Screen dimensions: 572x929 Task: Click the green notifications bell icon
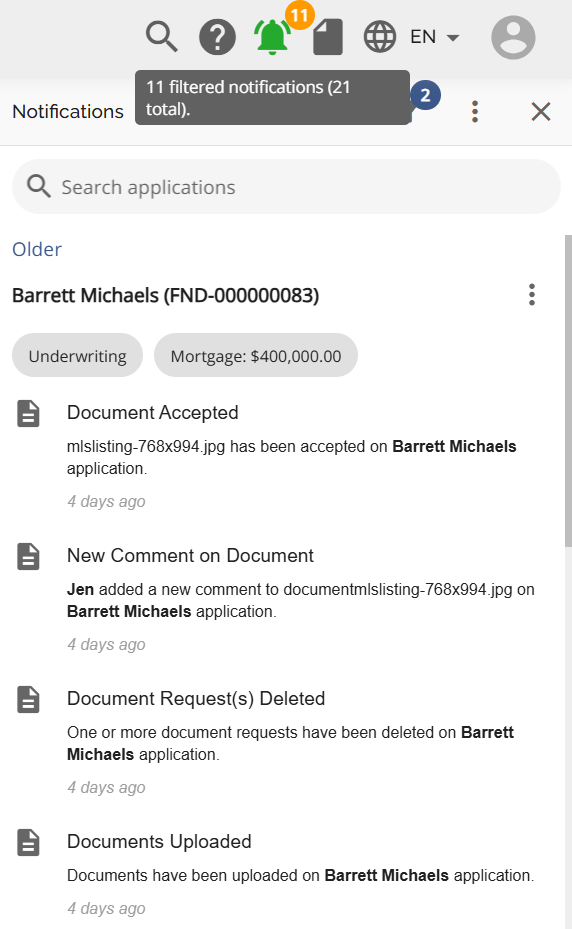(x=272, y=37)
